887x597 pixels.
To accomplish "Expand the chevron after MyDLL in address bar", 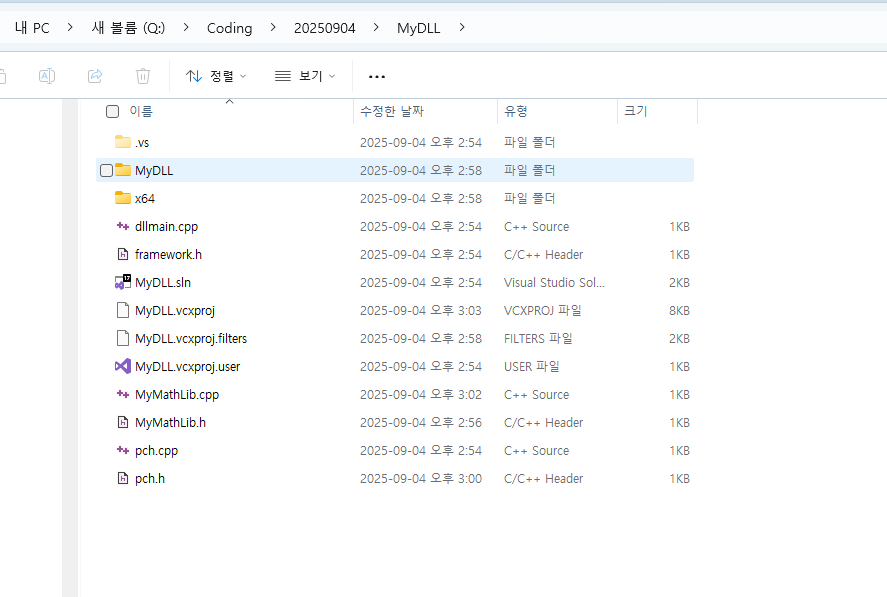I will (x=461, y=28).
